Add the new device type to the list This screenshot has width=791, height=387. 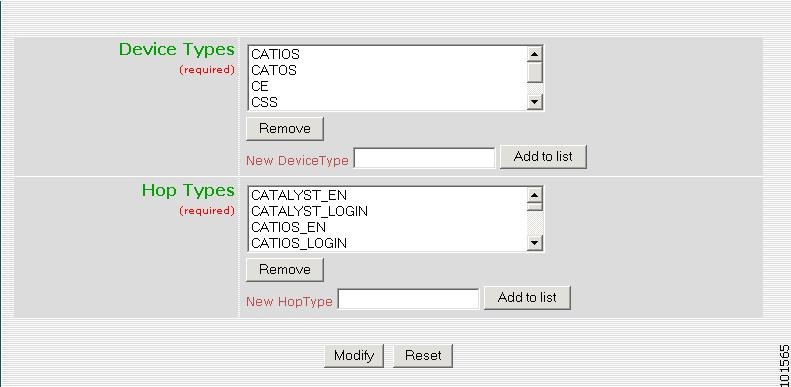[543, 157]
